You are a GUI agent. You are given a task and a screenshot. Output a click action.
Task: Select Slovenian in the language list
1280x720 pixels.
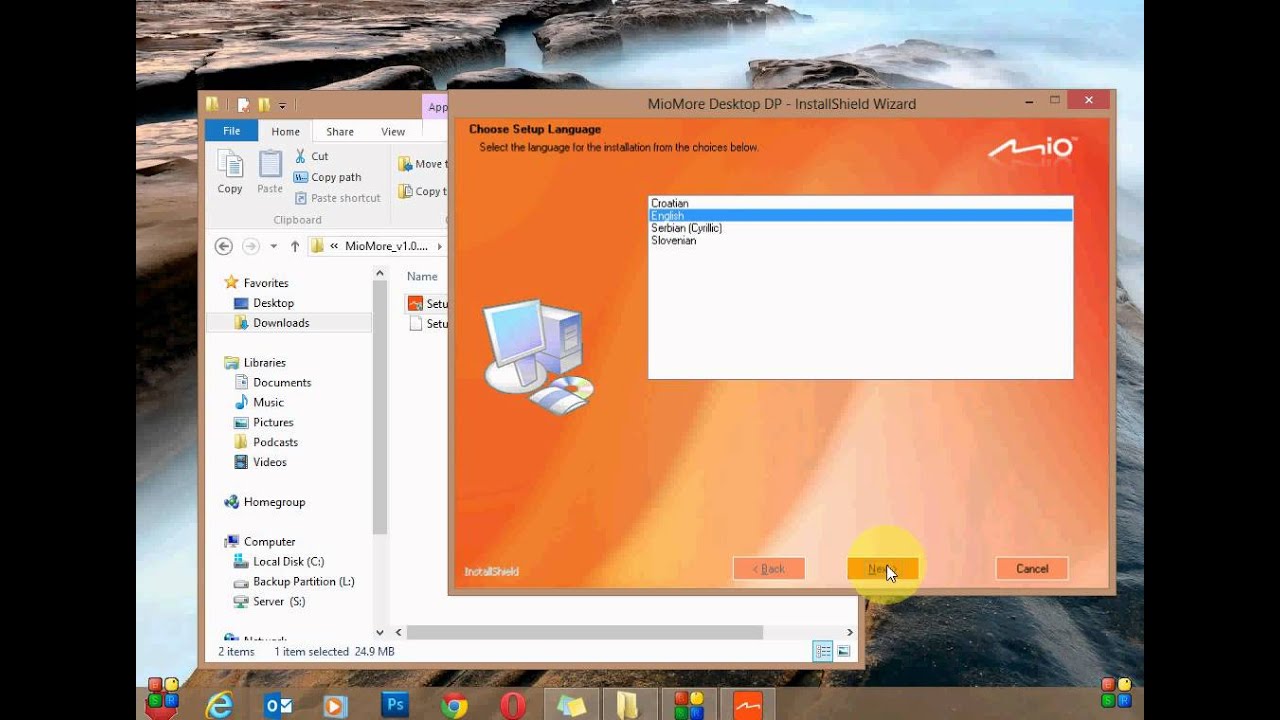pyautogui.click(x=860, y=240)
